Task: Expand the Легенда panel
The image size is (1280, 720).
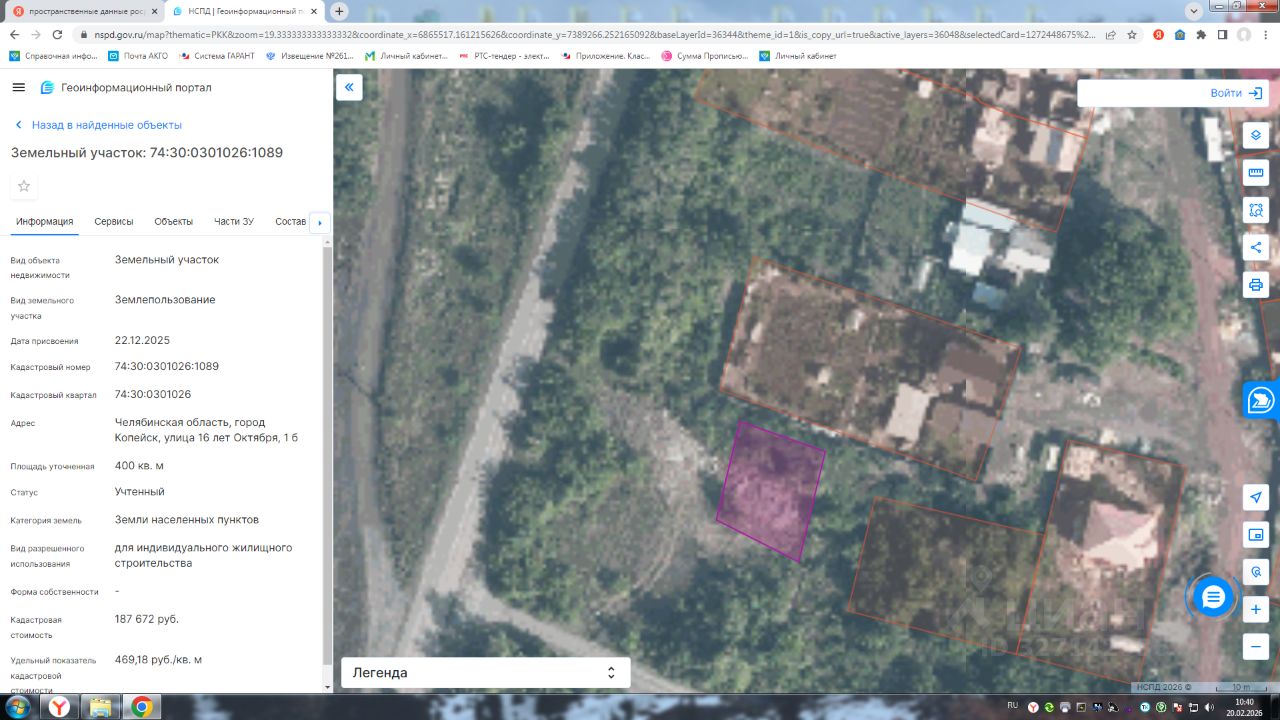Action: tap(485, 673)
